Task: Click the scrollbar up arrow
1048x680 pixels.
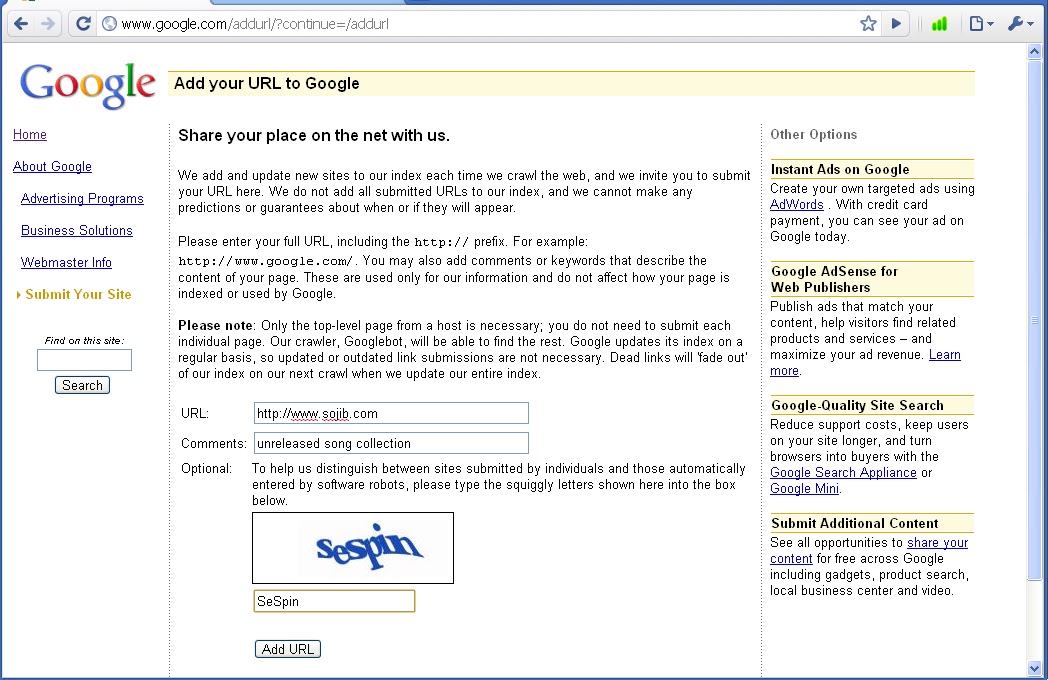Action: coord(1034,51)
